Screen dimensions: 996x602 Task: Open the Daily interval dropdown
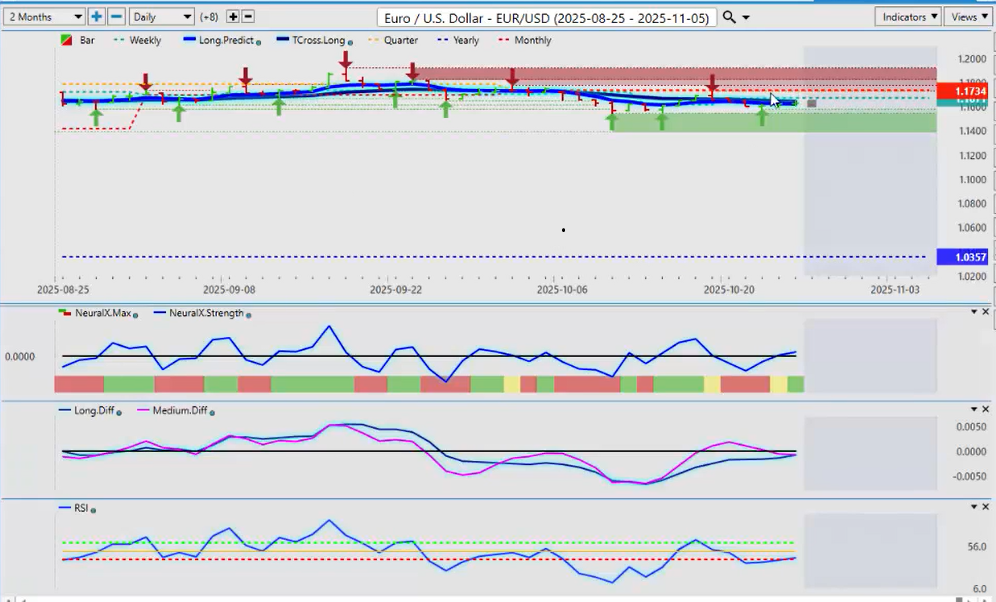click(161, 17)
